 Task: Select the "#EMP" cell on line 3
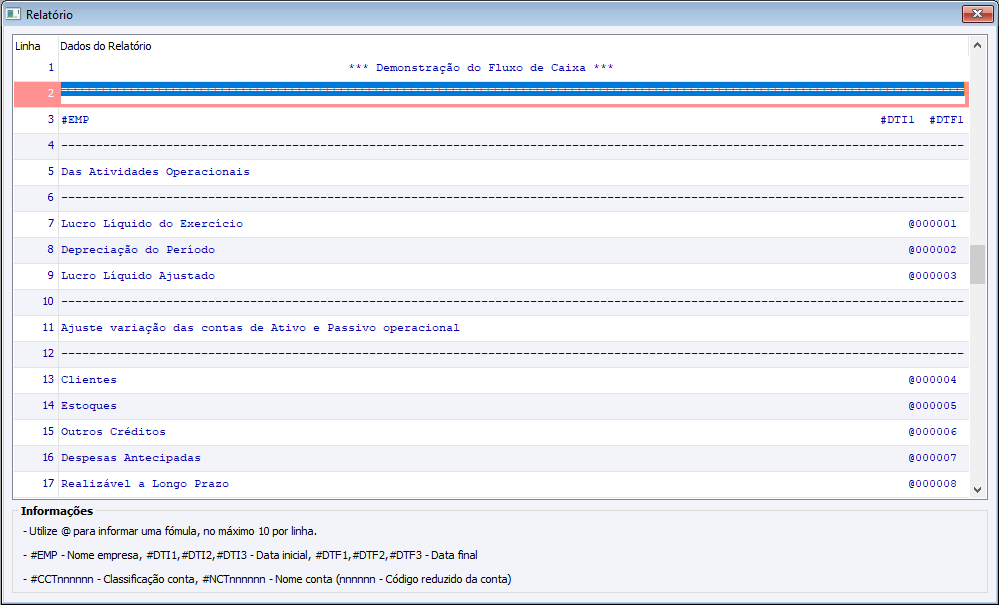pos(75,120)
